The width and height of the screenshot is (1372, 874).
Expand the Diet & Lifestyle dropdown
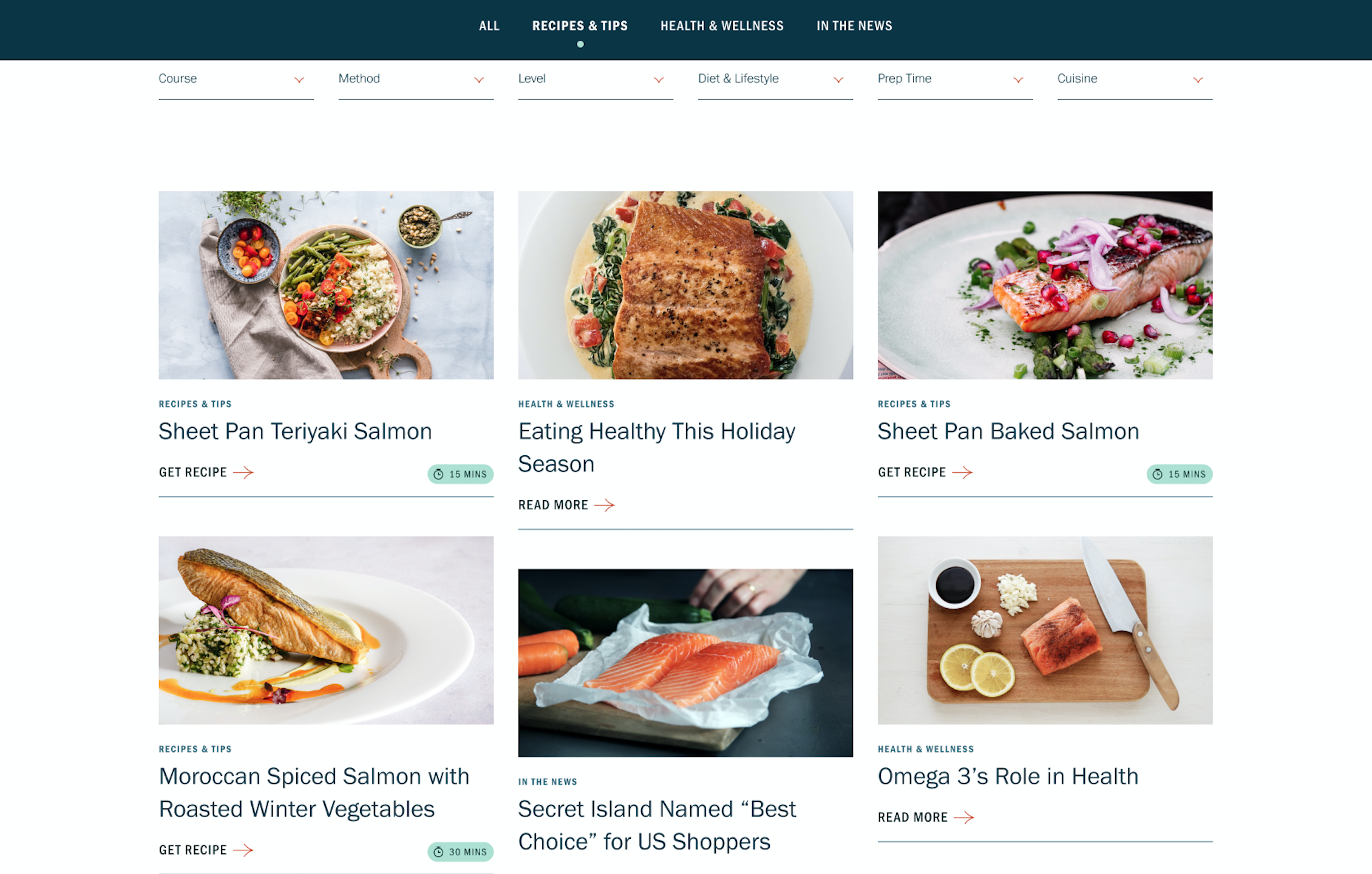tap(775, 80)
